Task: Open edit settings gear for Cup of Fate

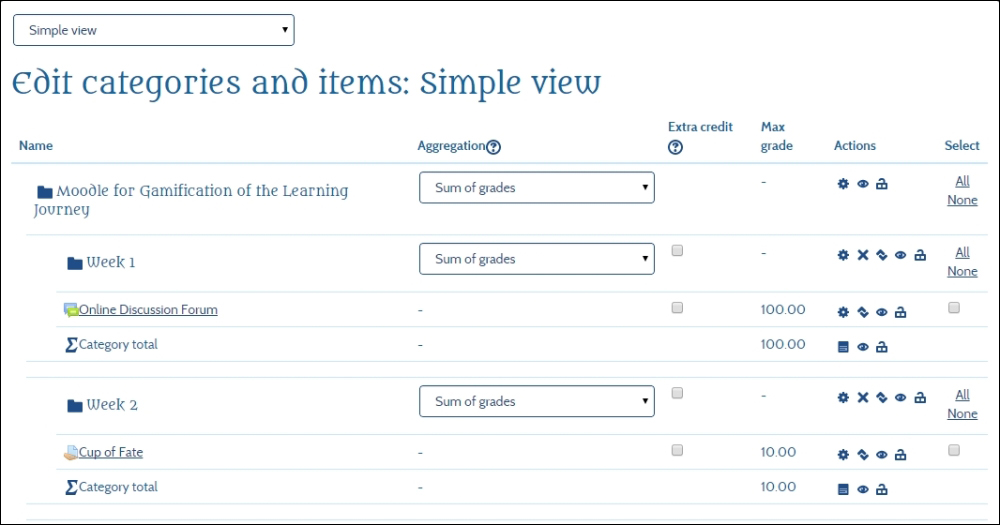Action: 843,455
